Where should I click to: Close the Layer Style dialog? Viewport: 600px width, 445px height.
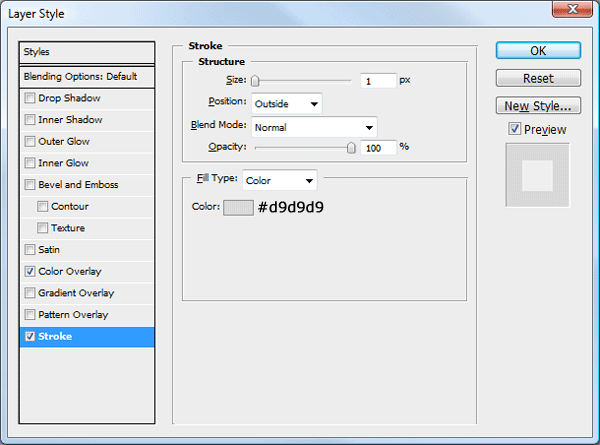(572, 9)
